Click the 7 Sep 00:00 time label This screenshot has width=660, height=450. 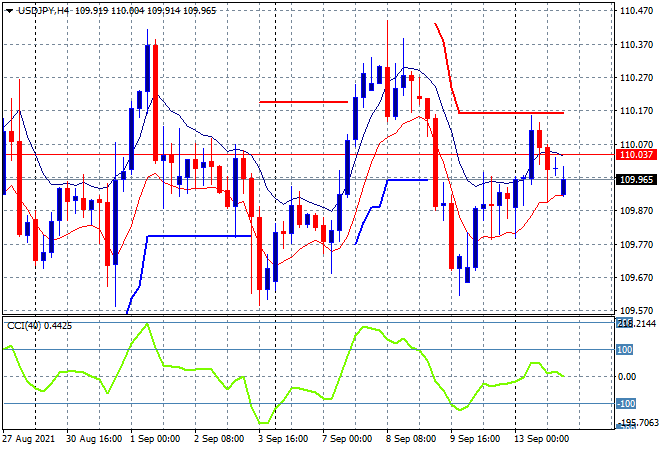pos(347,439)
